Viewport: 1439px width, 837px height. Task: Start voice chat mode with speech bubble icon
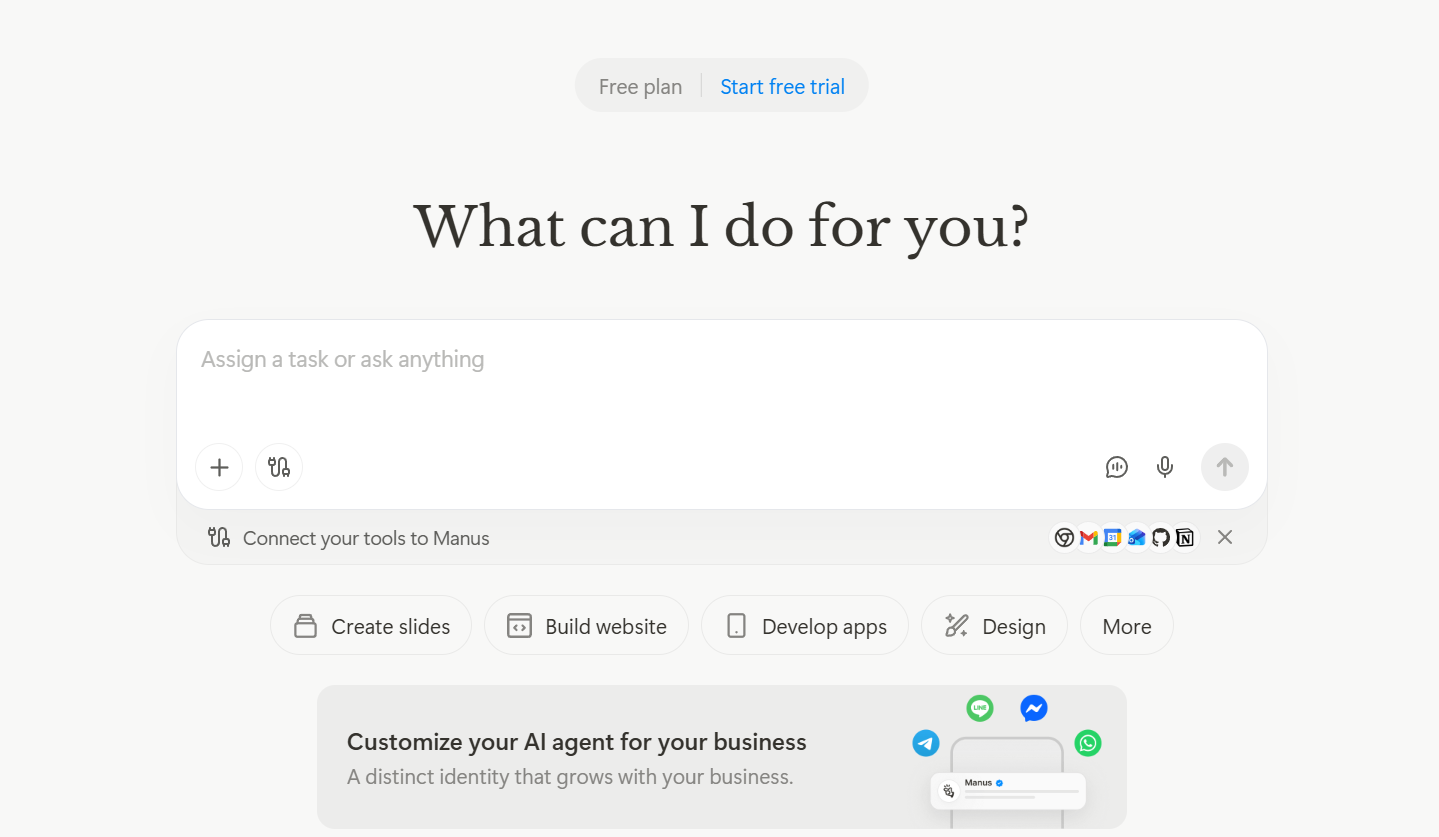coord(1116,467)
